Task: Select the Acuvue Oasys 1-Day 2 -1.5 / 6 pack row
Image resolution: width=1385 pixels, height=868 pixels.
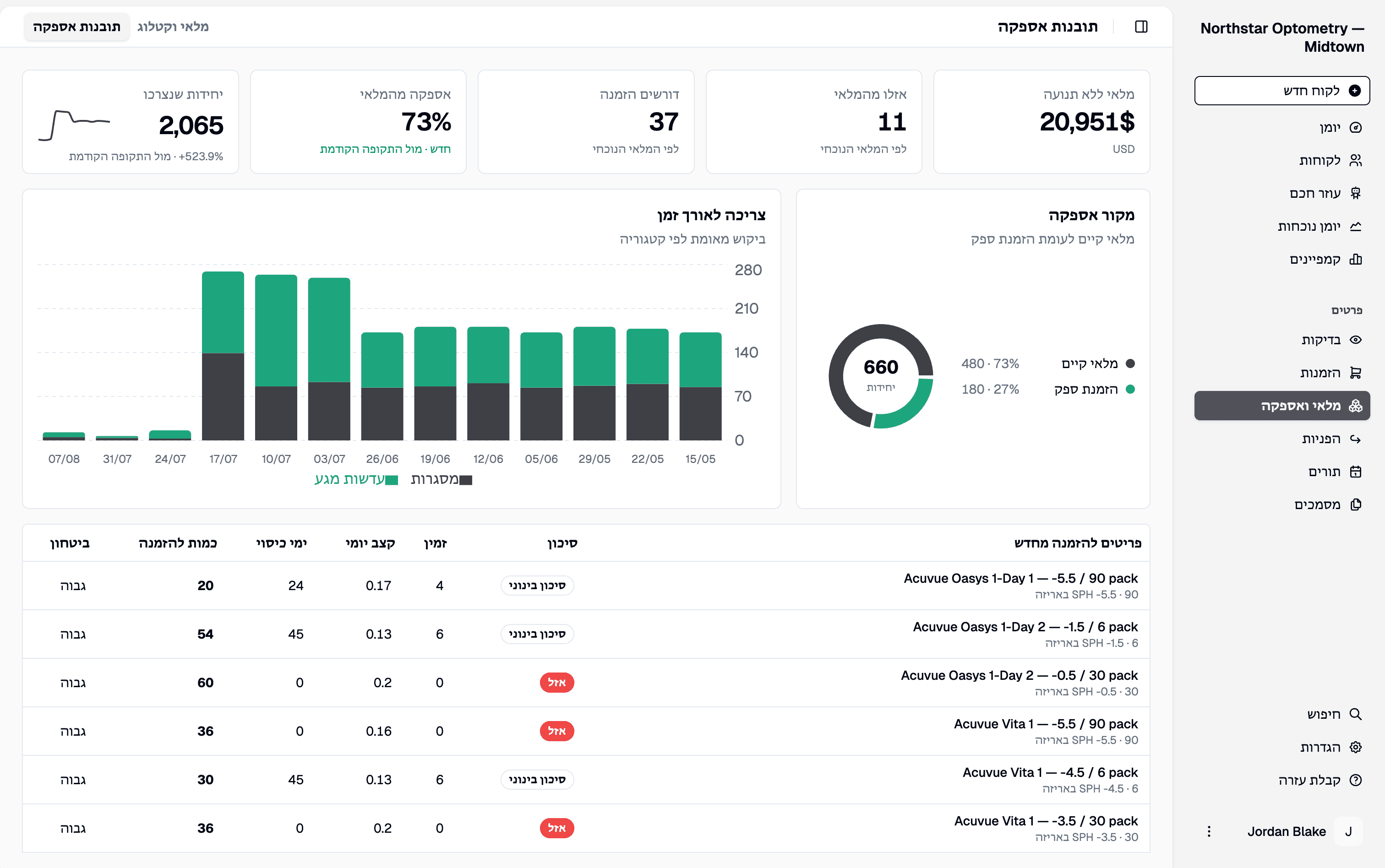Action: tap(586, 635)
